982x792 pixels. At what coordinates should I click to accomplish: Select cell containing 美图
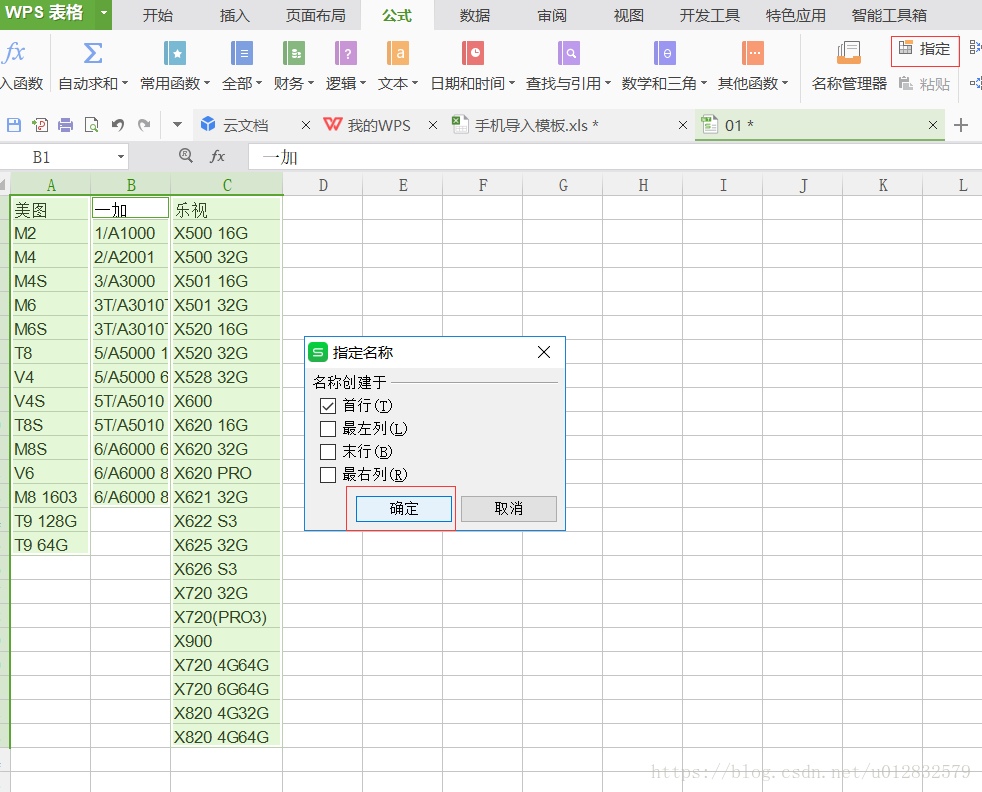[51, 209]
